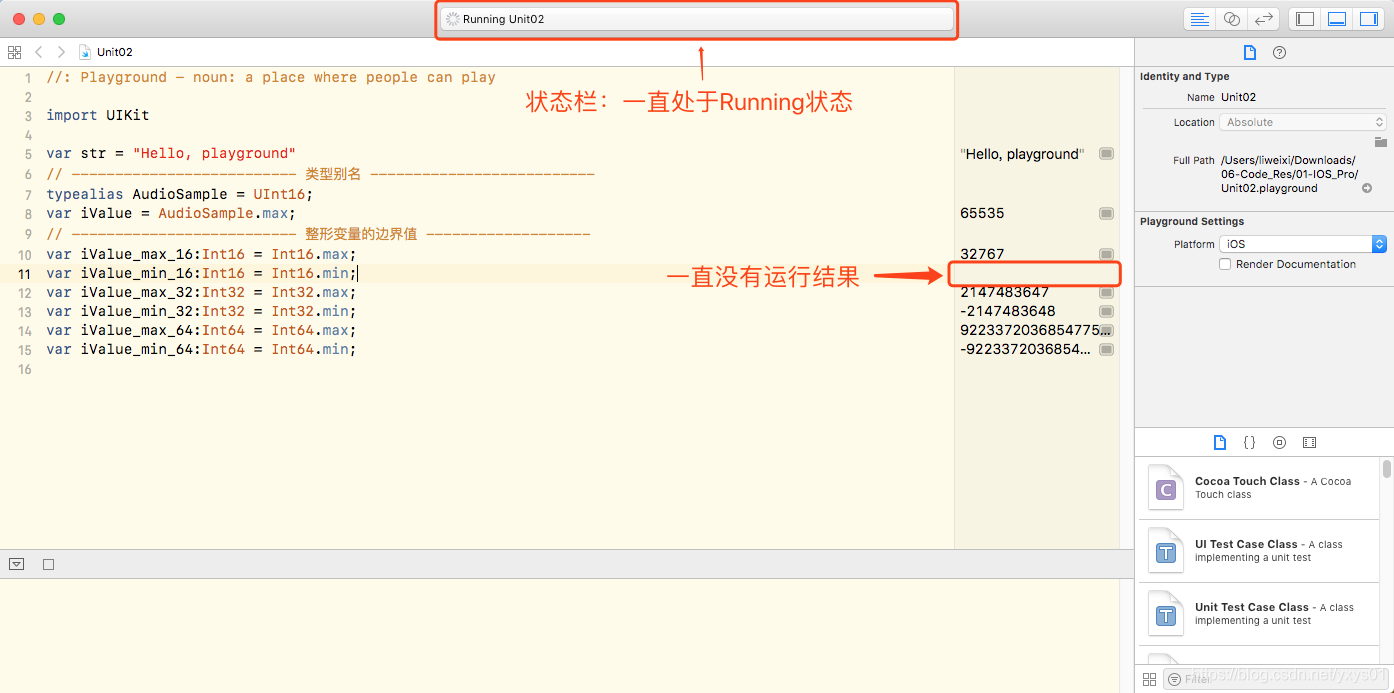Screen dimensions: 1394x693
Task: Show the Code Snippet library
Action: [x=1249, y=442]
